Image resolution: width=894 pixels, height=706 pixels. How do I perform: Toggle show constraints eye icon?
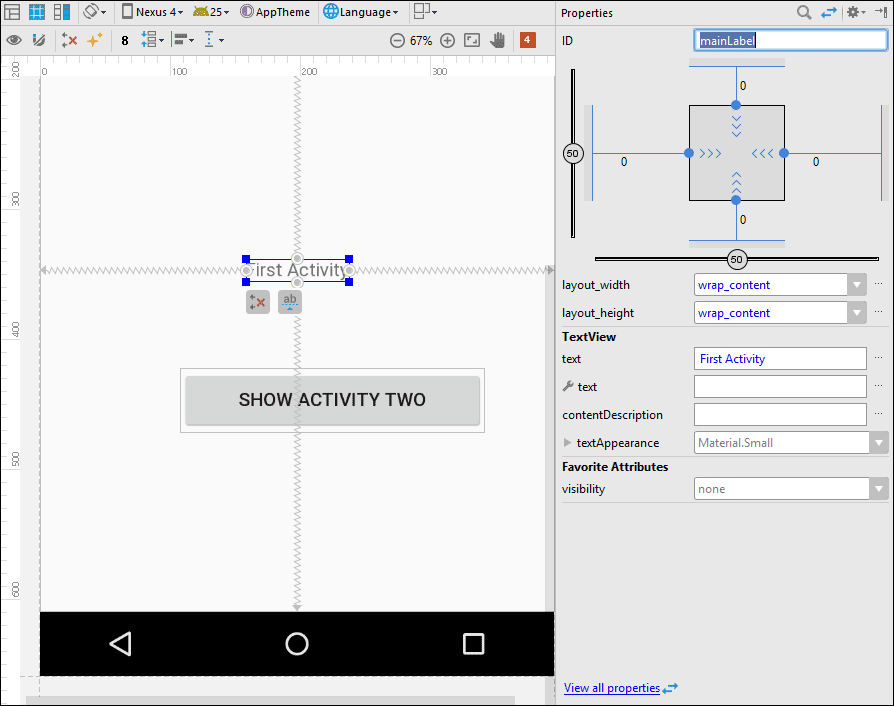[x=14, y=40]
